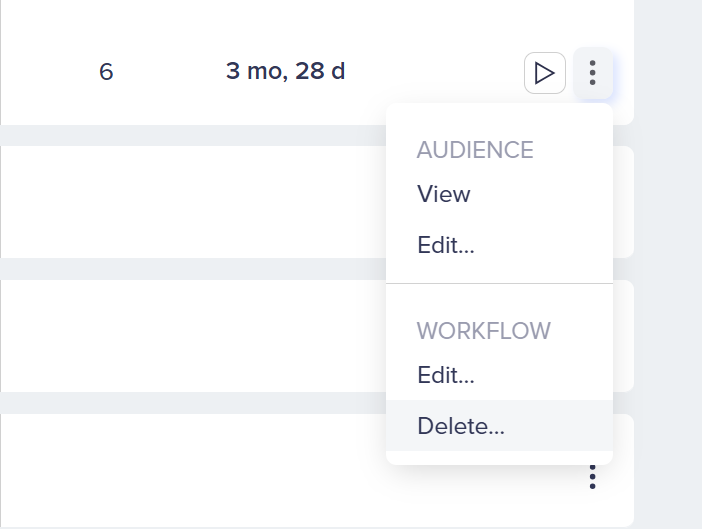Screen dimensions: 702x529
Task: Choose Edit... under the Workflow heading
Action: (446, 376)
